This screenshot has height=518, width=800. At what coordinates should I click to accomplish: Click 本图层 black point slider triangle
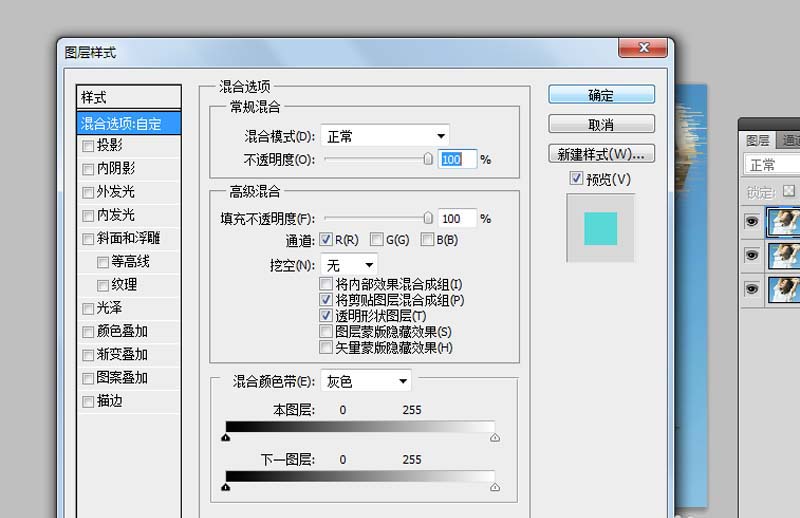click(x=226, y=438)
